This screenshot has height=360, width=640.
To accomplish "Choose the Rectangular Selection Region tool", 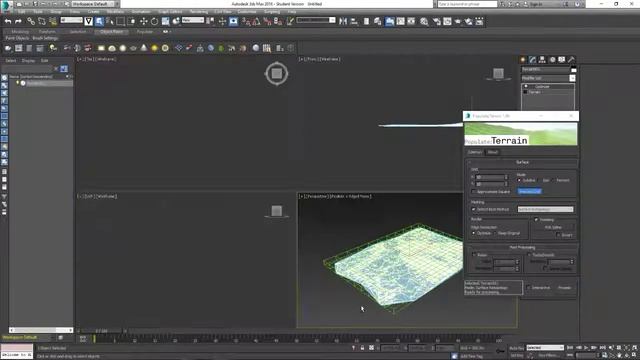I will tap(121, 21).
